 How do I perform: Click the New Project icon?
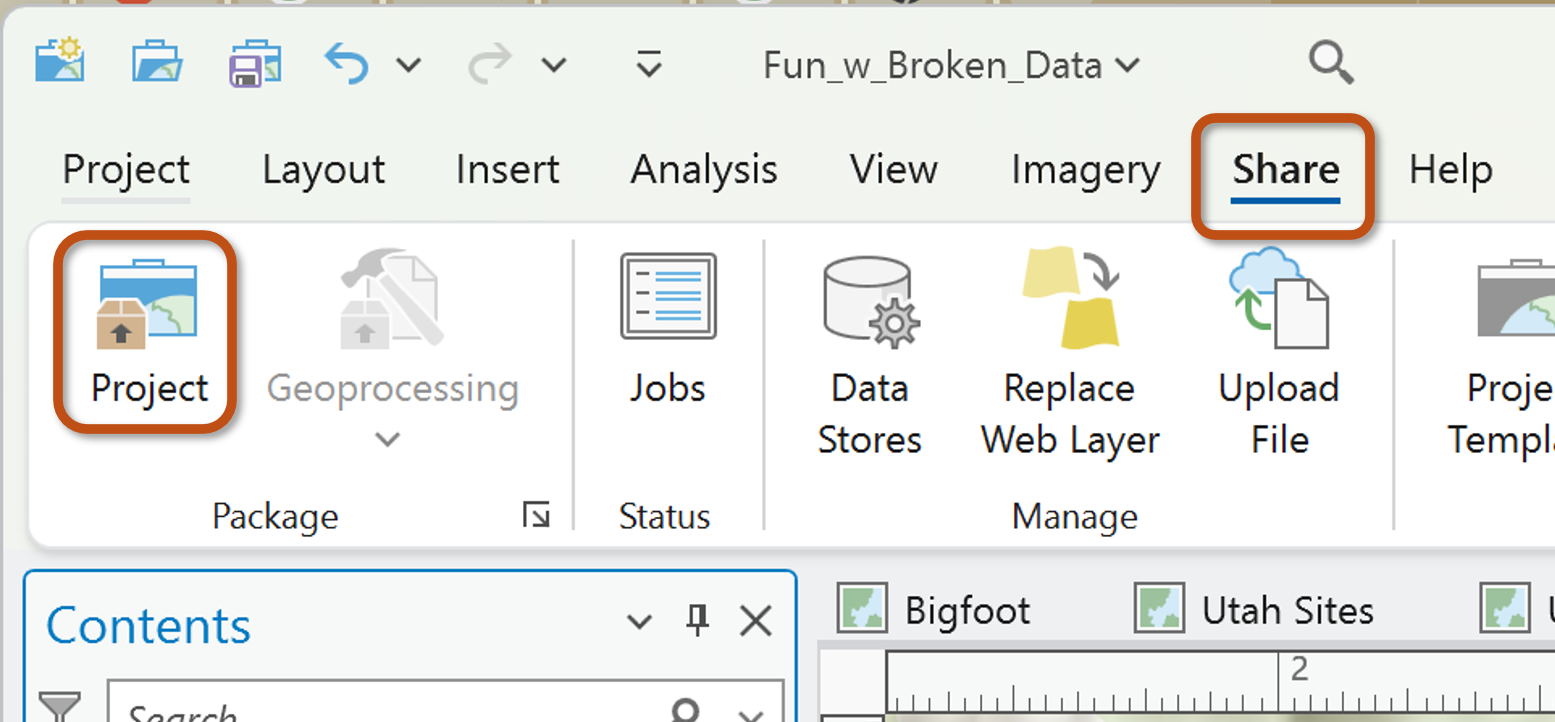coord(60,64)
